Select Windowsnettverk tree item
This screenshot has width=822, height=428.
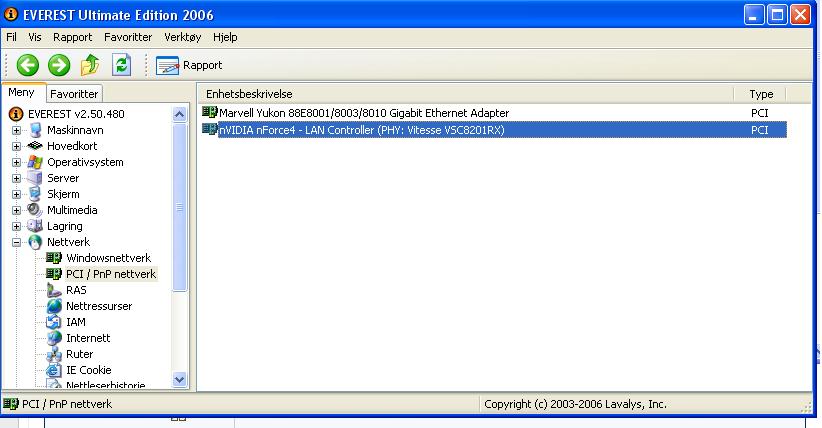pos(109,258)
